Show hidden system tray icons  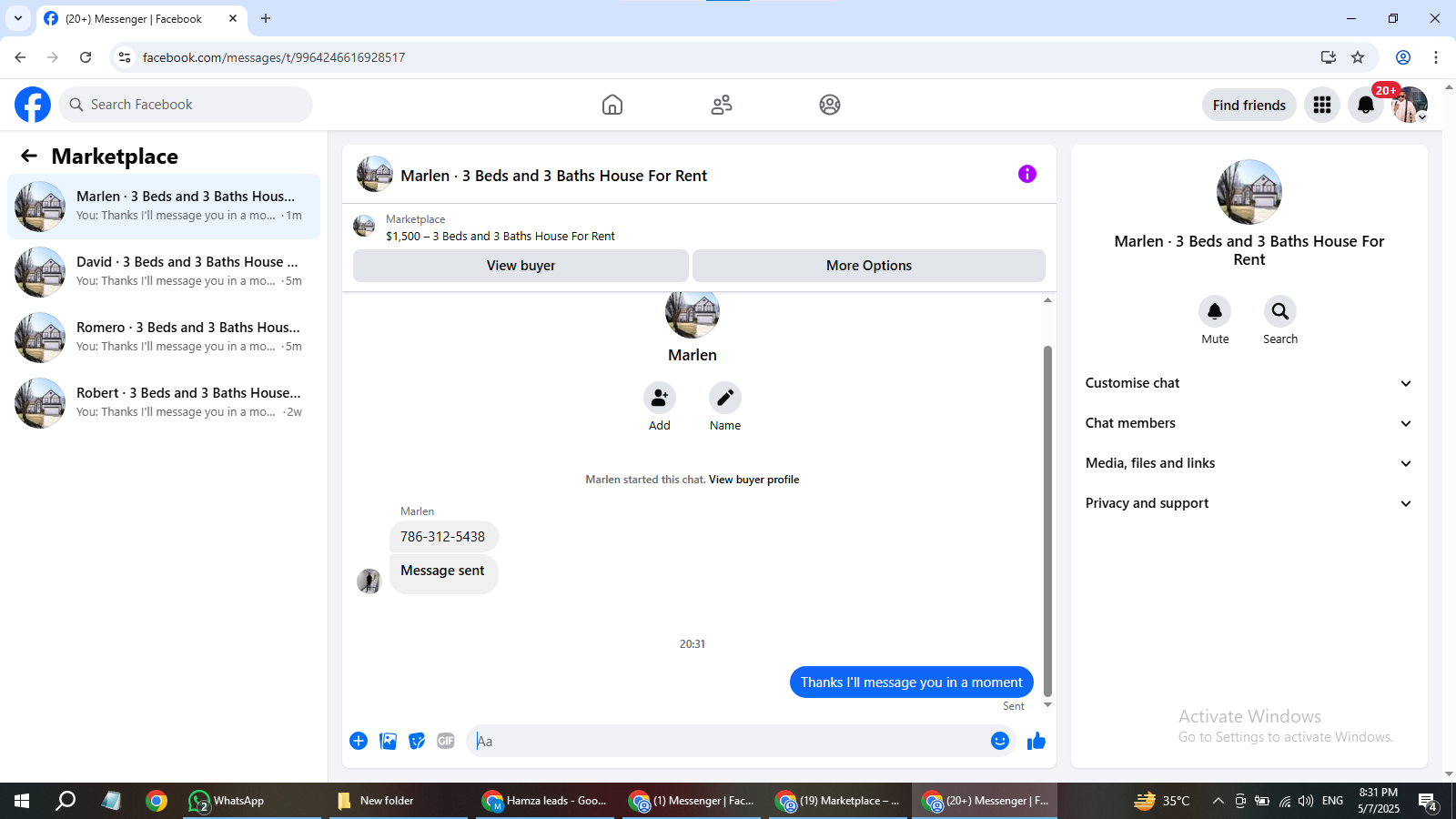(x=1218, y=801)
